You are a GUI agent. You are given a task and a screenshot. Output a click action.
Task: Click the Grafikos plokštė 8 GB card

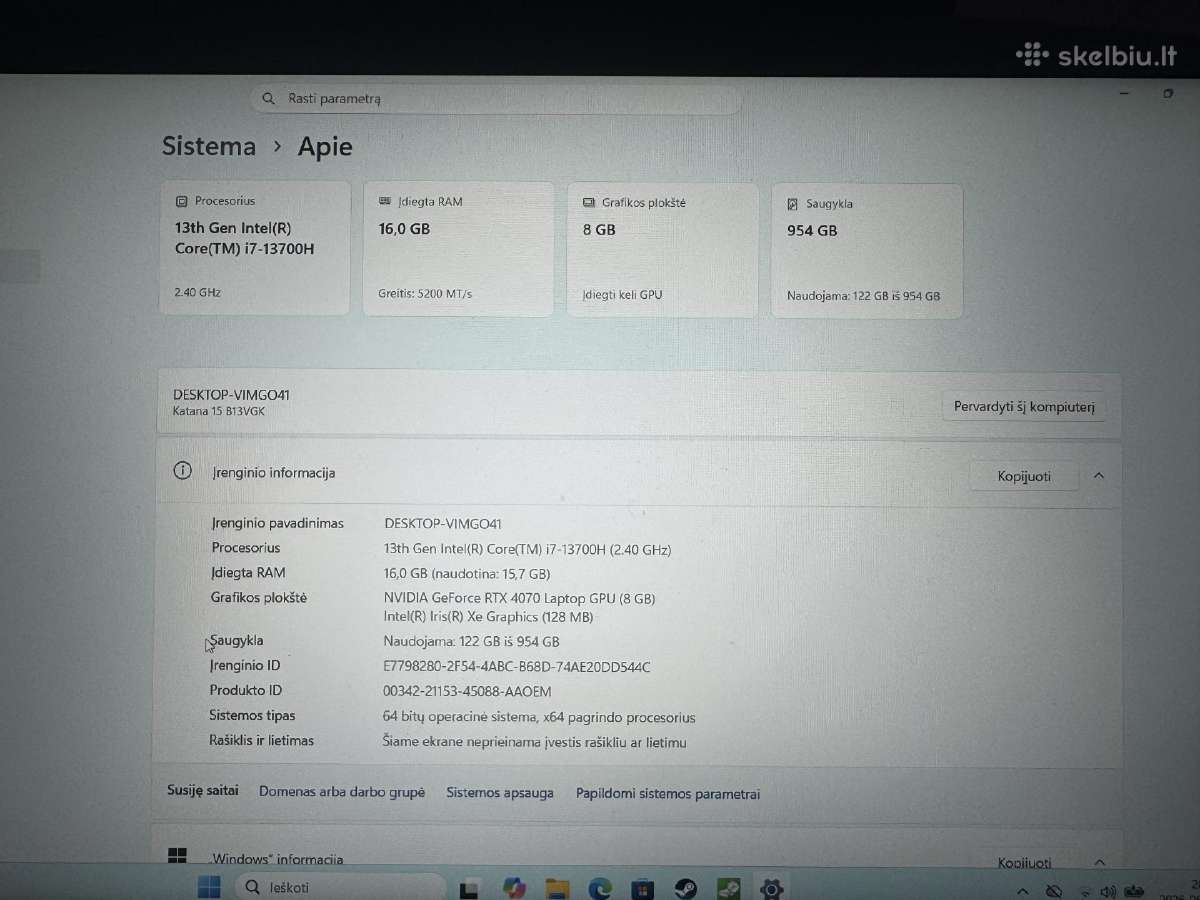pos(662,250)
